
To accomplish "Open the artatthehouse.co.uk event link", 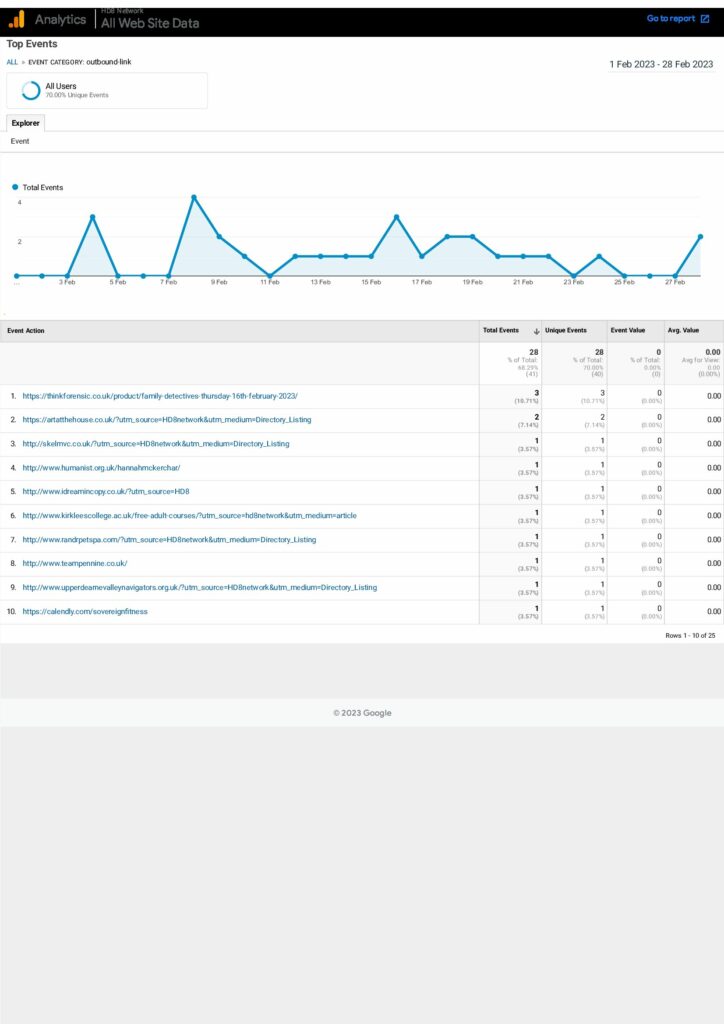I will pos(166,420).
